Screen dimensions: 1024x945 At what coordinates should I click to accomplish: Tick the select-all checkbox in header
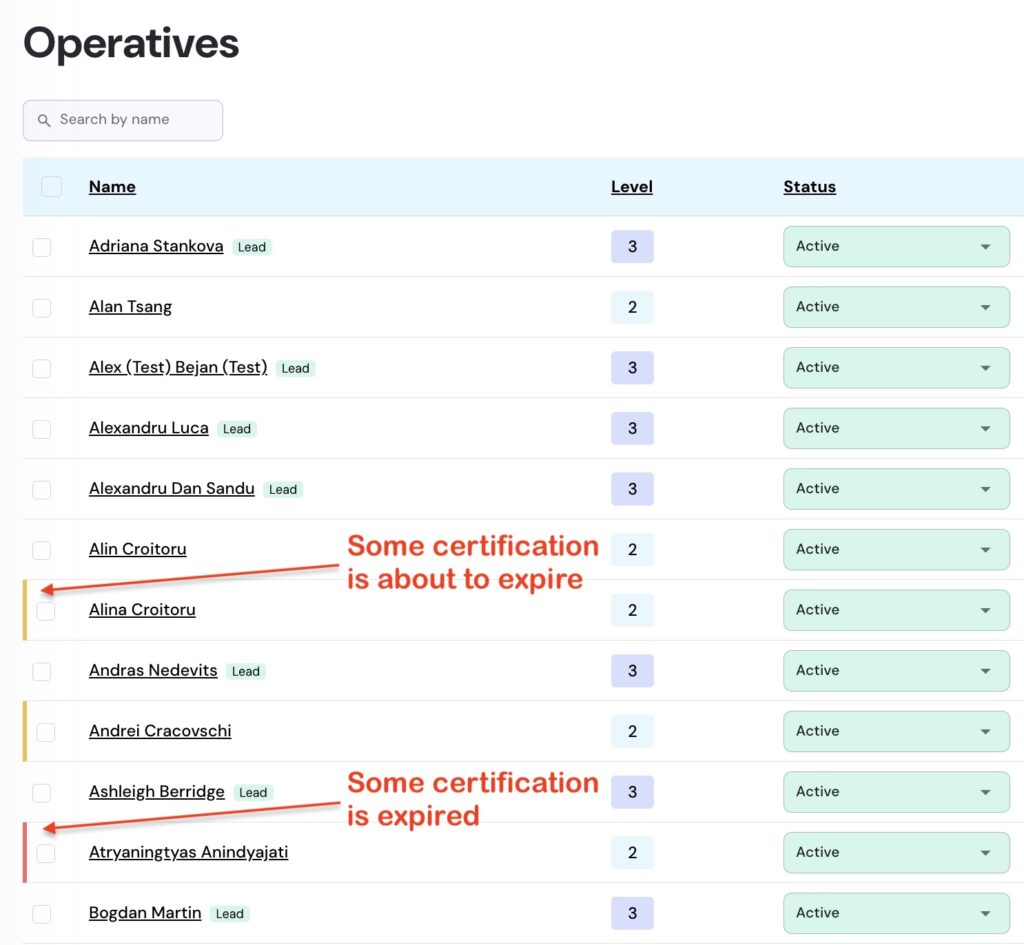51,187
